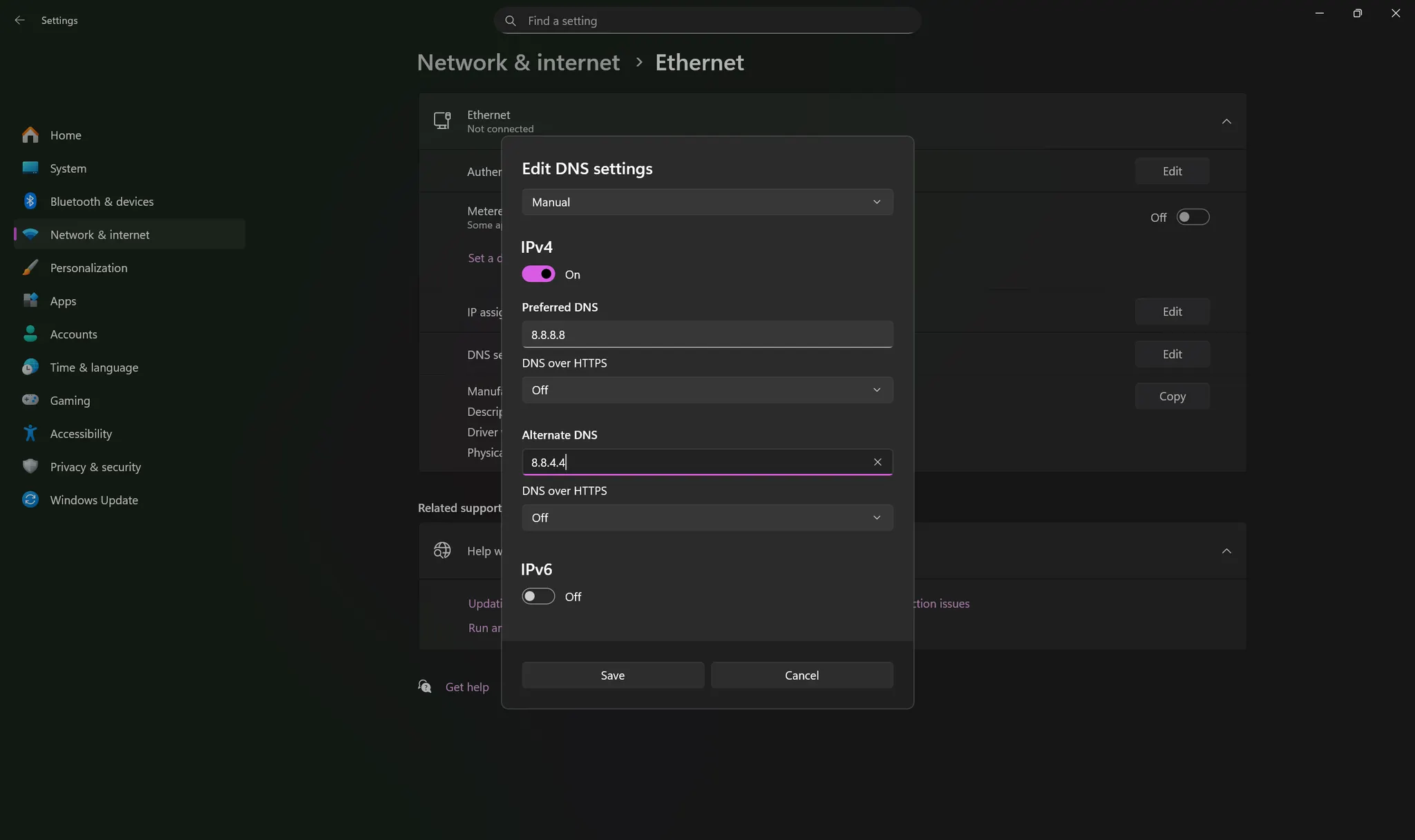
Task: Click the Privacy & security shield icon
Action: pos(30,466)
